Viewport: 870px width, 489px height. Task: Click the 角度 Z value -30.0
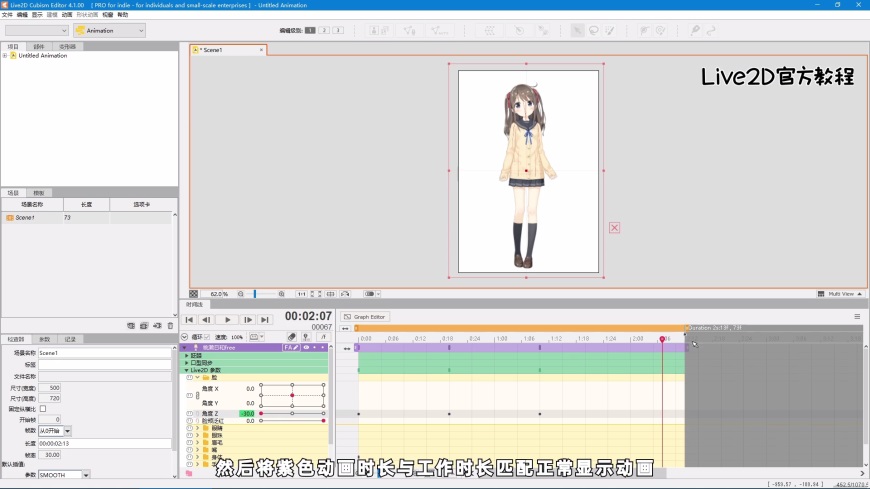pos(247,414)
